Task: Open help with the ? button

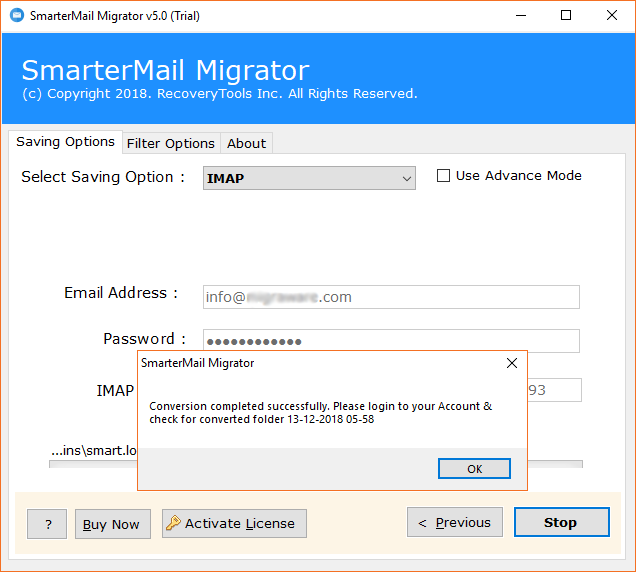Action: pos(47,524)
